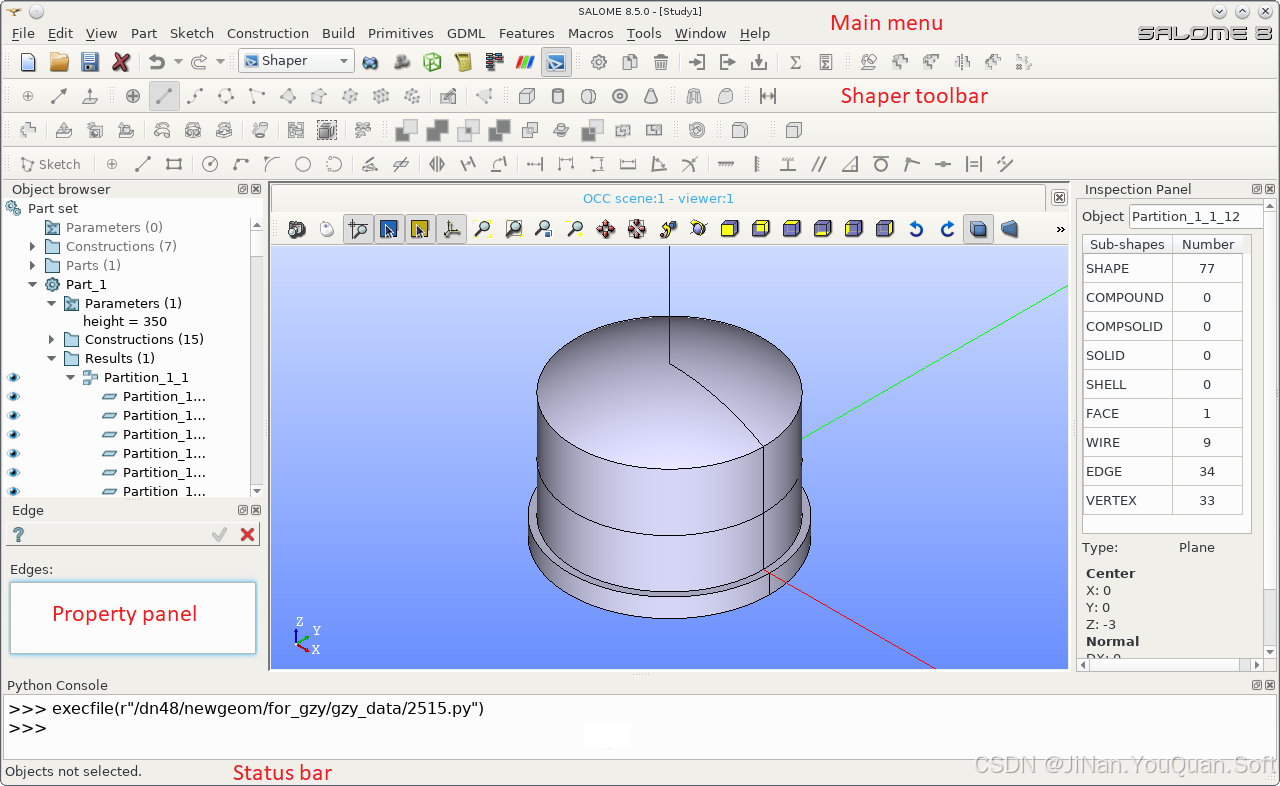Toggle the blue selection arrow mode in viewer
Image resolution: width=1280 pixels, height=786 pixels.
(x=389, y=229)
